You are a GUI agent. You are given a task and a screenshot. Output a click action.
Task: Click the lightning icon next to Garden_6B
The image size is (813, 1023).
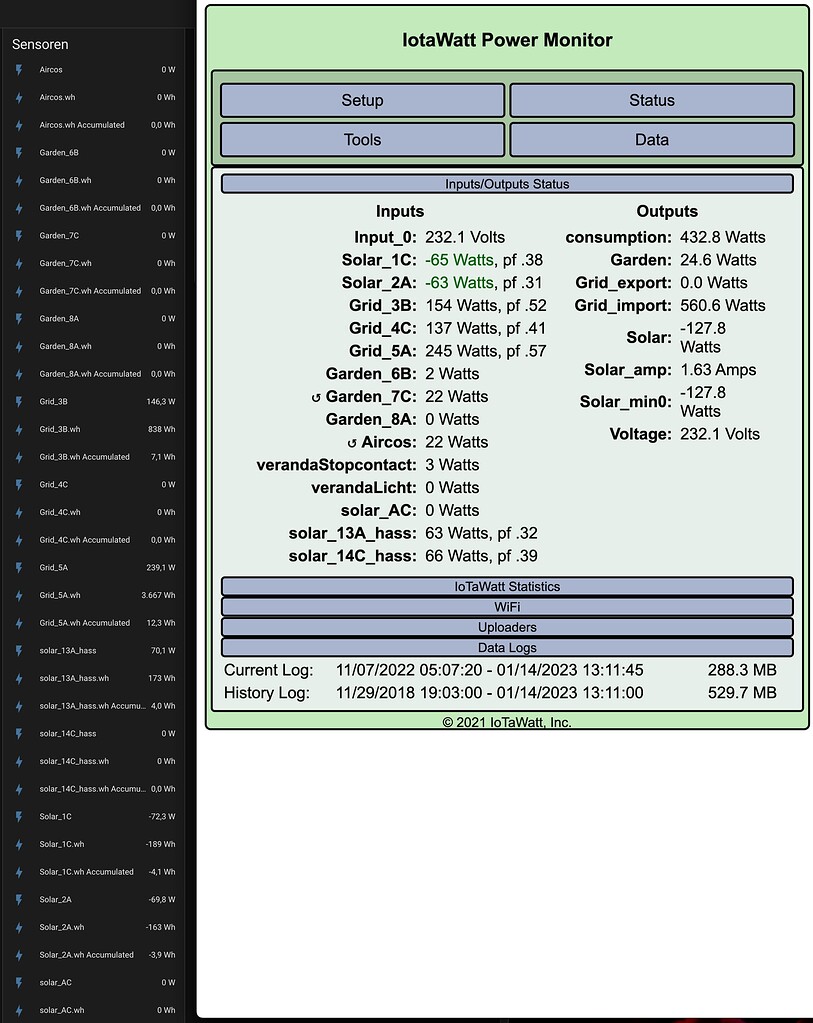coord(19,153)
